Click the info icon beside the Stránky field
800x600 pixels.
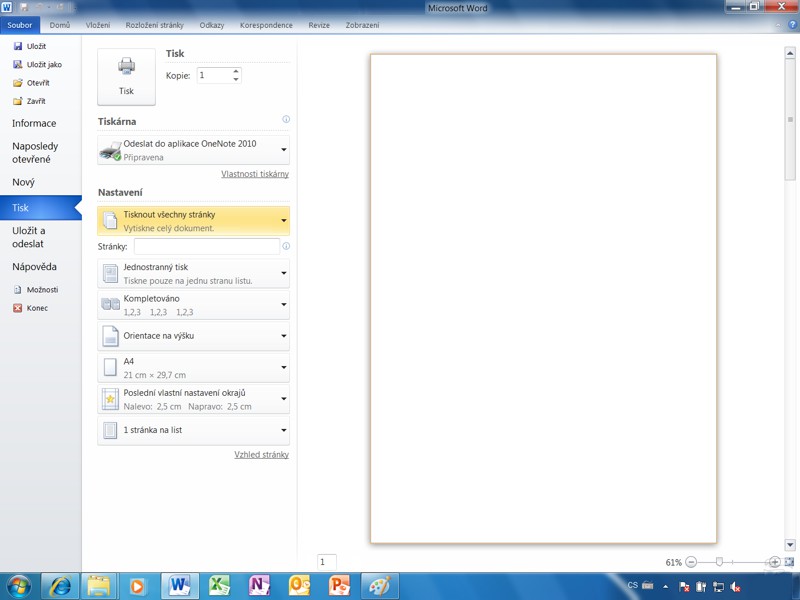(286, 246)
